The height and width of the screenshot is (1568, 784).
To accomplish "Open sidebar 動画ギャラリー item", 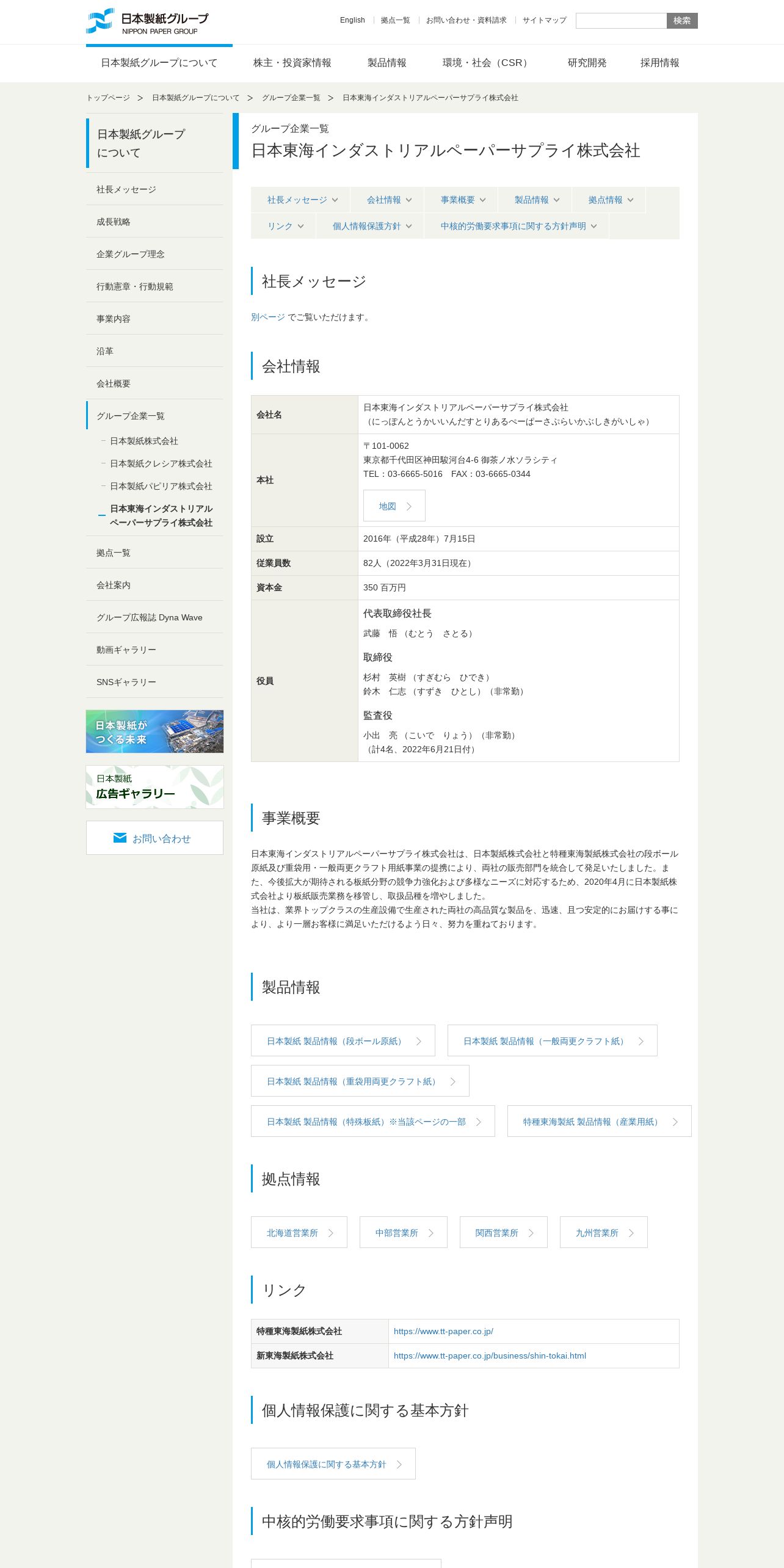I will click(x=154, y=650).
